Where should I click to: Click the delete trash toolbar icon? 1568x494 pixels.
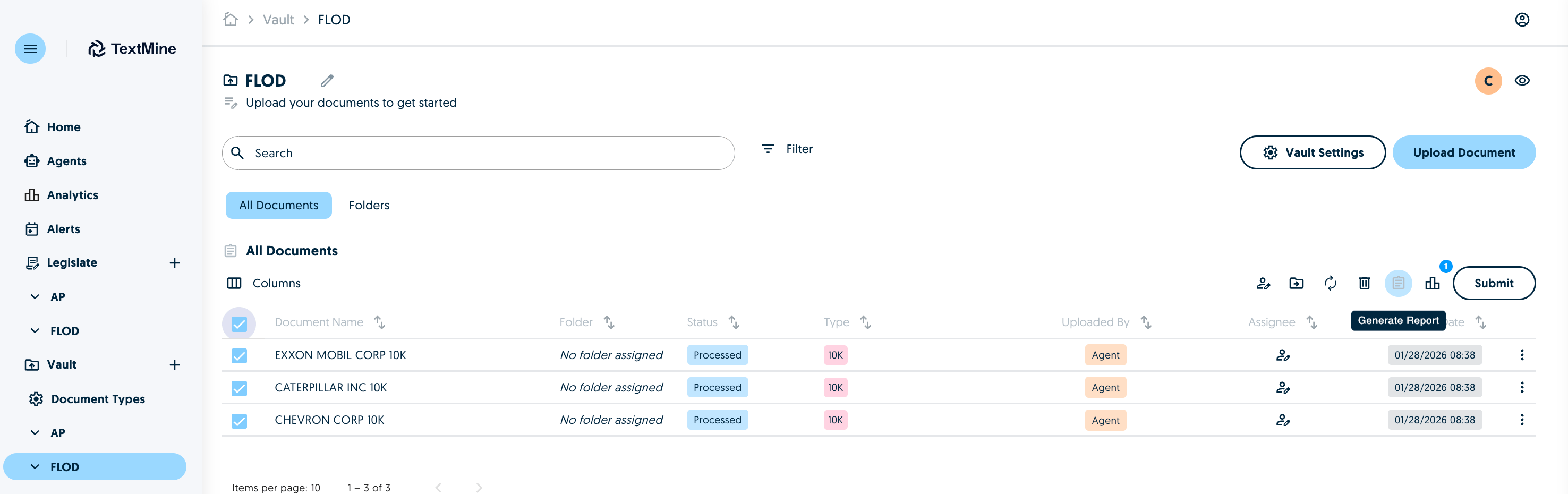click(1364, 284)
